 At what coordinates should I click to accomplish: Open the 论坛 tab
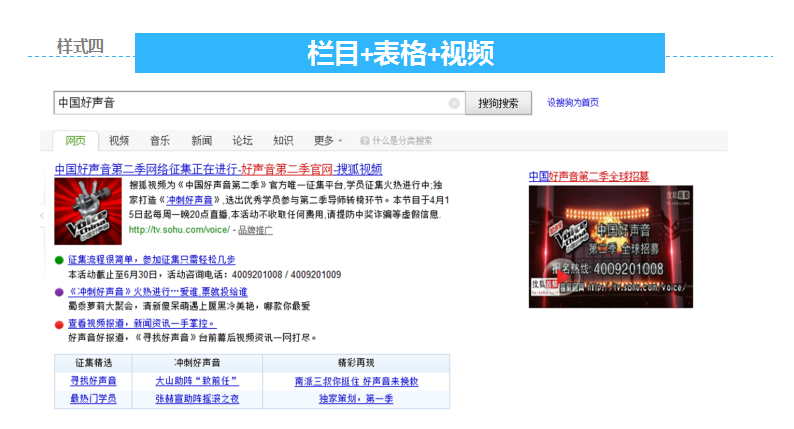pos(242,141)
